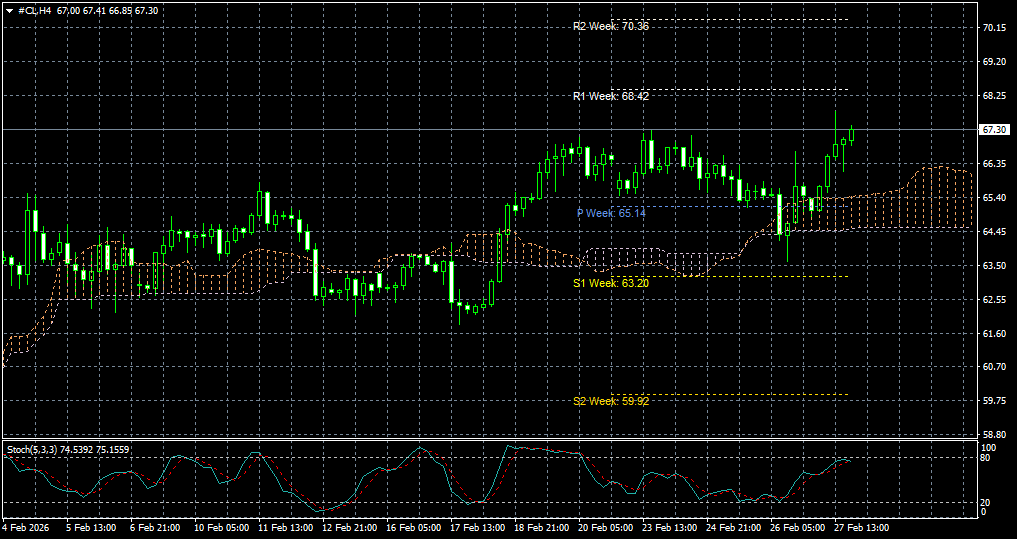Click the 61.60 price scale value
The height and width of the screenshot is (539, 1017).
pyautogui.click(x=994, y=333)
